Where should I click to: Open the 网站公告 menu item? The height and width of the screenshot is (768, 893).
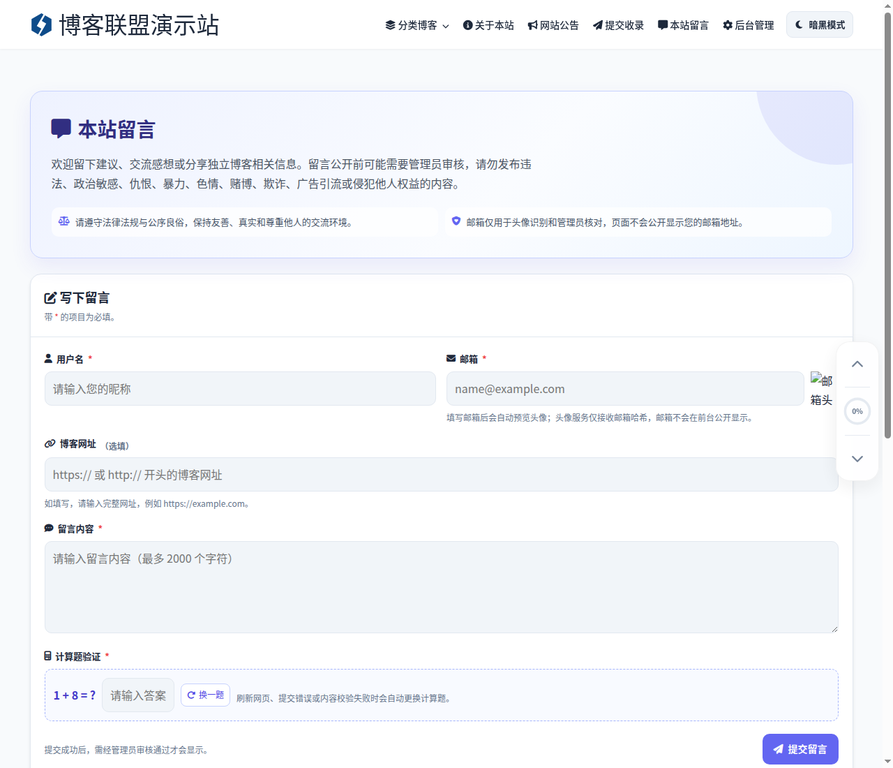pyautogui.click(x=553, y=25)
